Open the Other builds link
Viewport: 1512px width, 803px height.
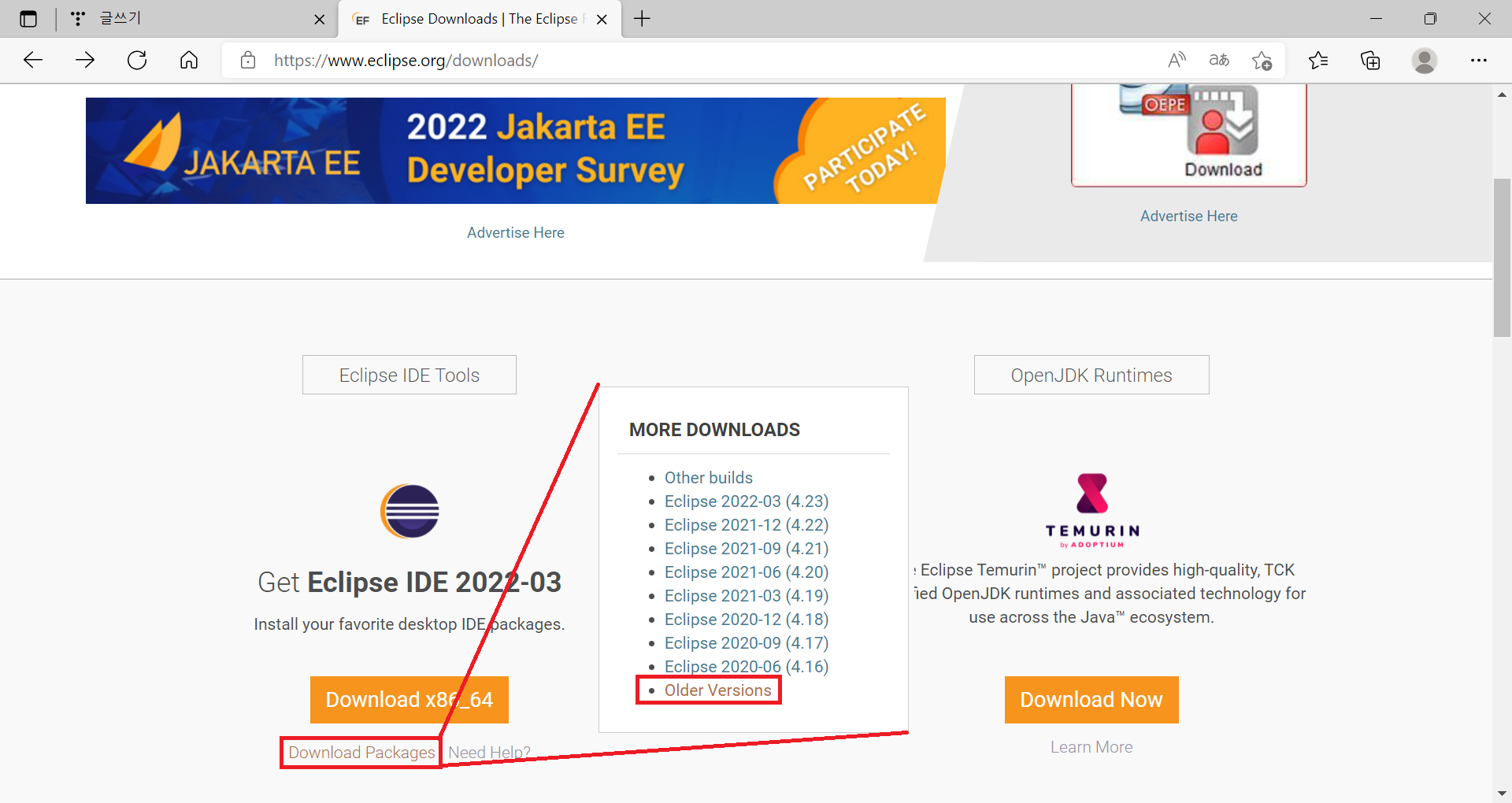pyautogui.click(x=709, y=478)
